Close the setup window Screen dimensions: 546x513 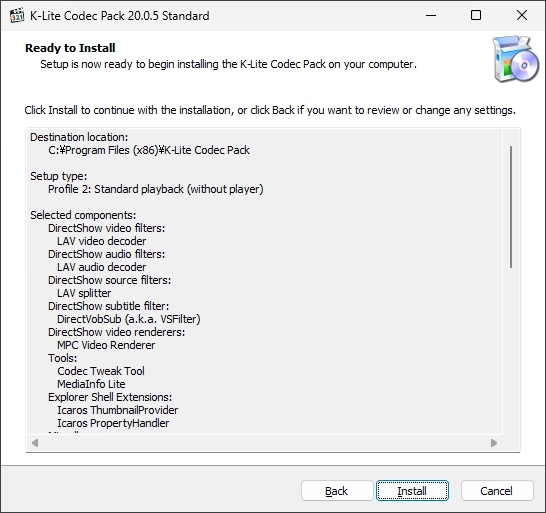tap(522, 15)
